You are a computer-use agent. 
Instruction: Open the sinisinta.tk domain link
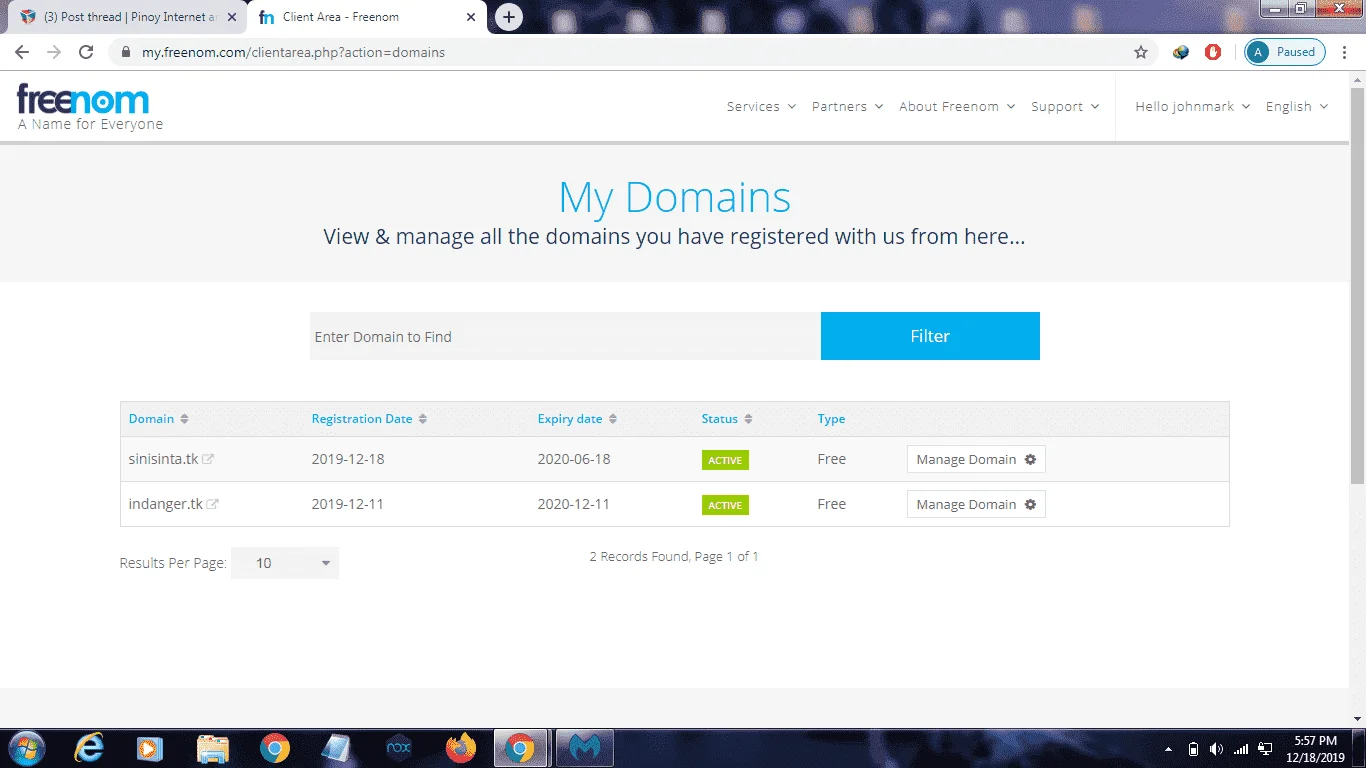point(163,460)
